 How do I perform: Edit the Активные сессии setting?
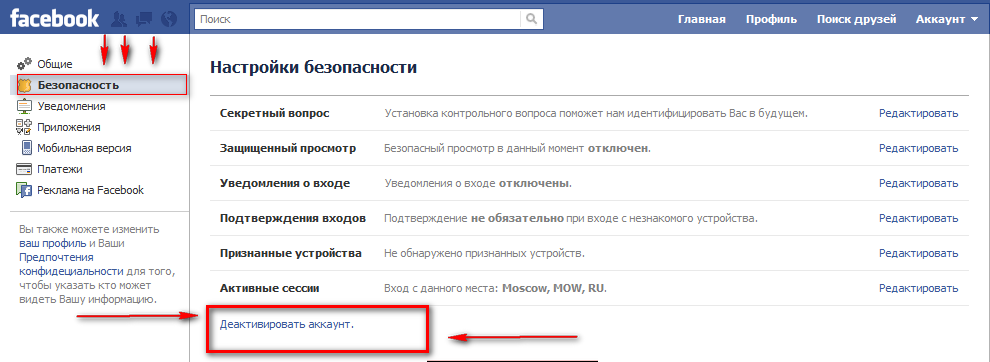[x=919, y=288]
